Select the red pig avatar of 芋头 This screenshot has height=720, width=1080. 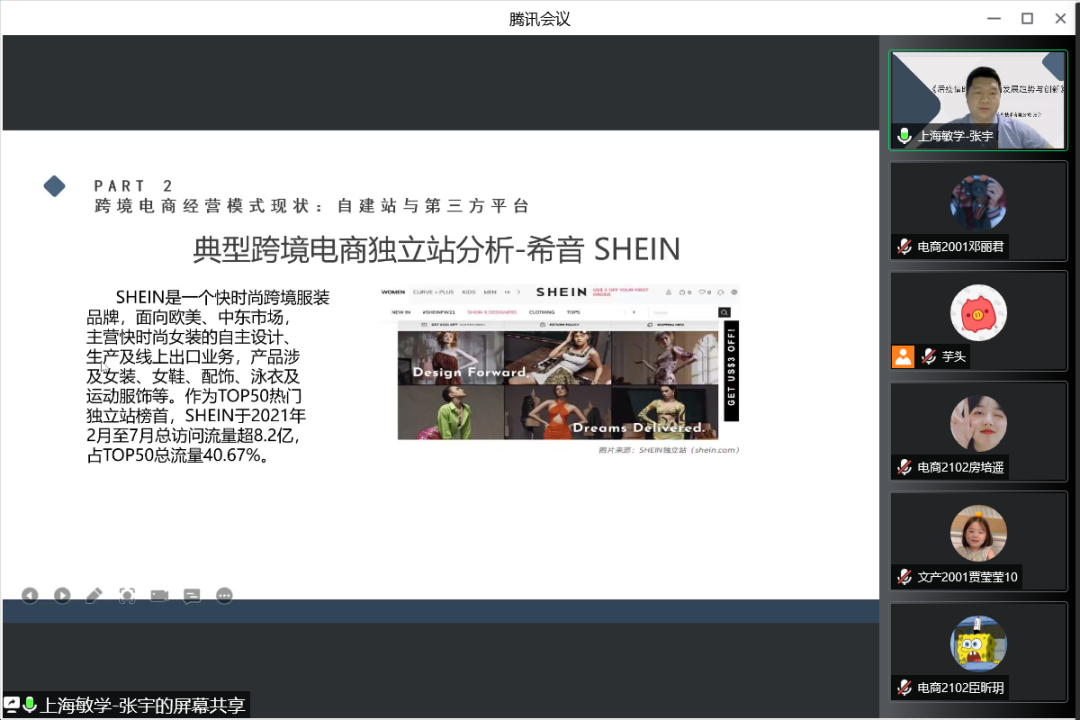978,313
